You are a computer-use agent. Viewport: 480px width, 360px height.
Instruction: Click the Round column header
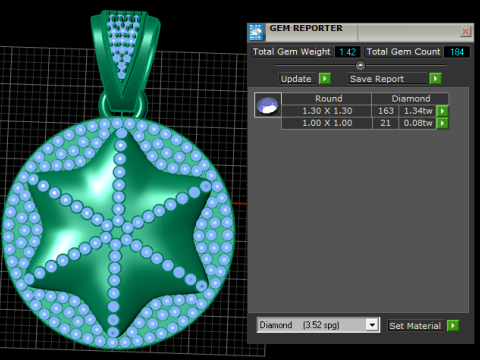pos(327,99)
